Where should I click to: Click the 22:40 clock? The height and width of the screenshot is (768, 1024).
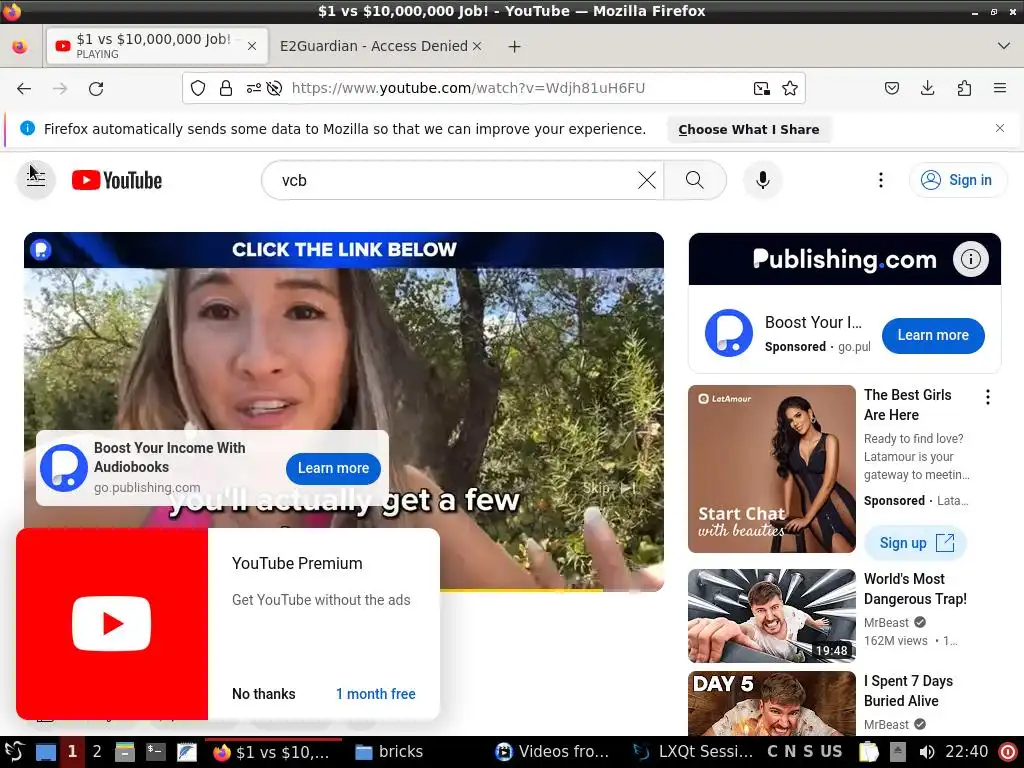967,752
